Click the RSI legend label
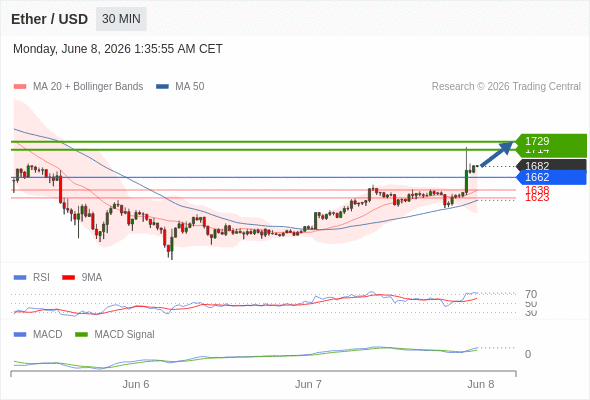The width and height of the screenshot is (590, 400). (x=41, y=278)
